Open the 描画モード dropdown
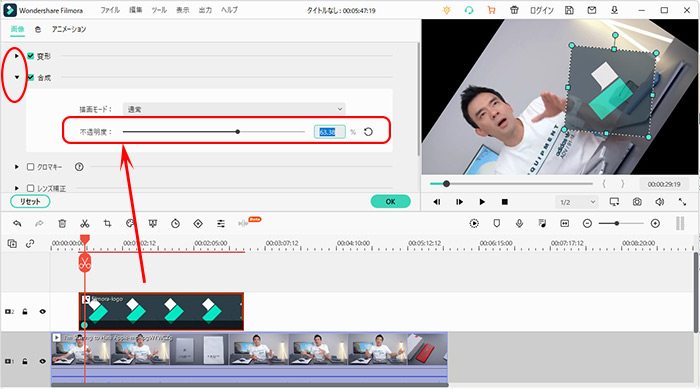The image size is (700, 389). [x=234, y=109]
